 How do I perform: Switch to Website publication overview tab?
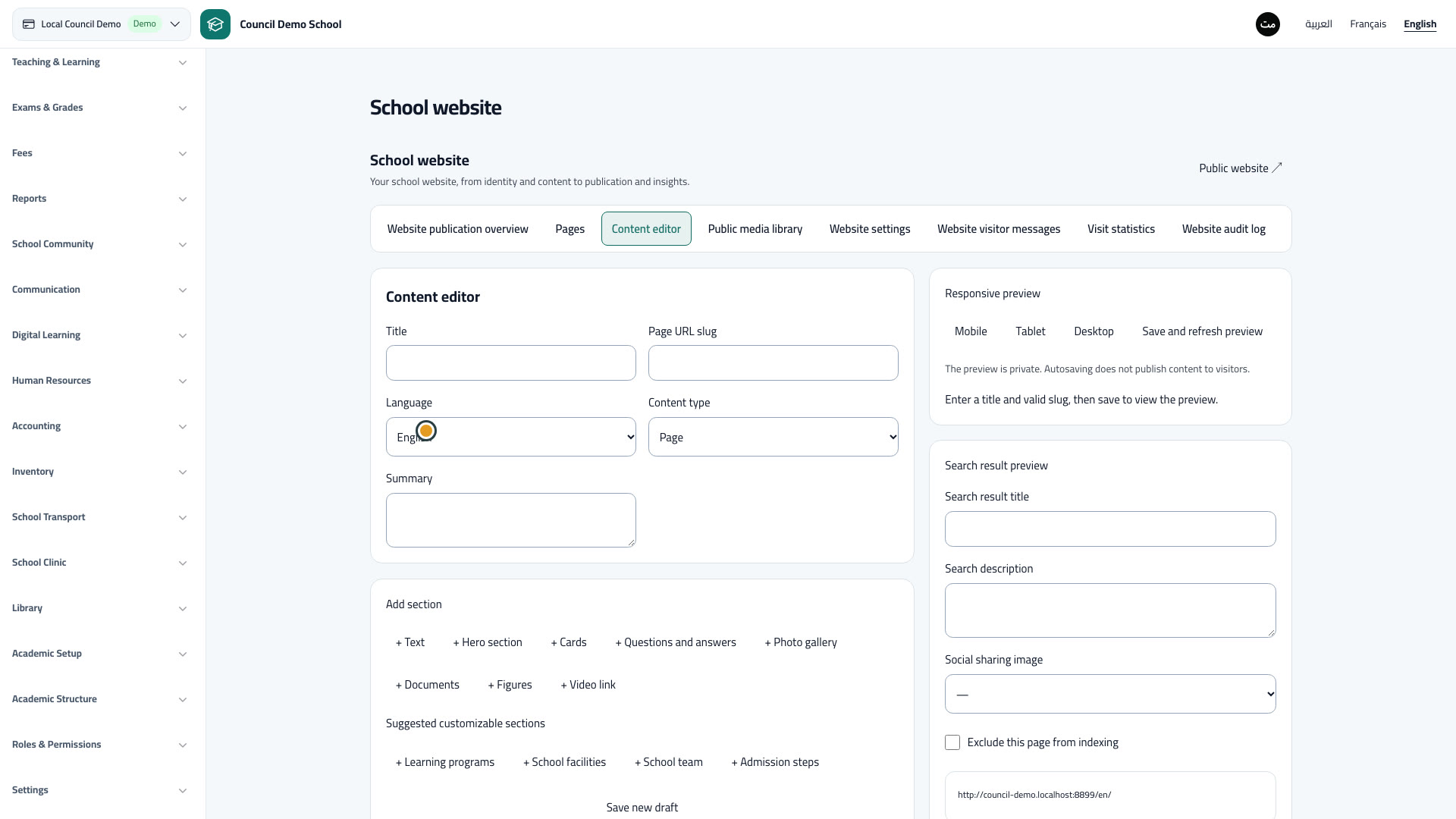pyautogui.click(x=458, y=229)
